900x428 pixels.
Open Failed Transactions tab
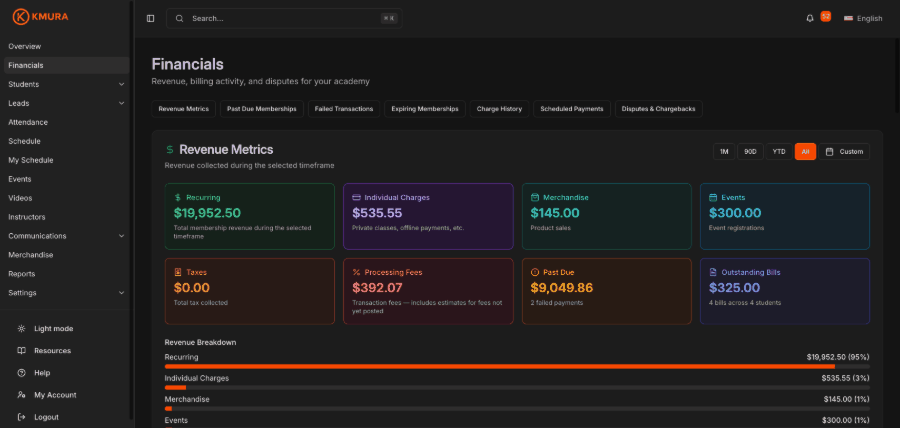coord(344,109)
